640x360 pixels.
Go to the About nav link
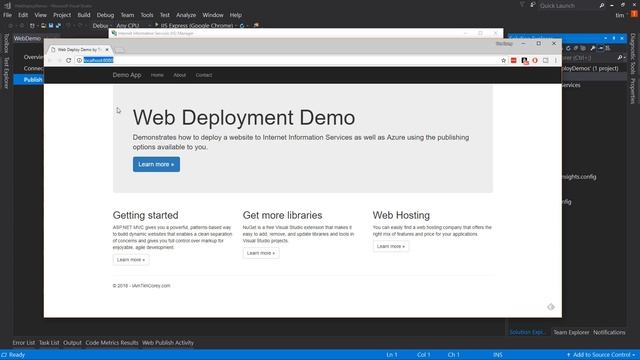(x=180, y=75)
